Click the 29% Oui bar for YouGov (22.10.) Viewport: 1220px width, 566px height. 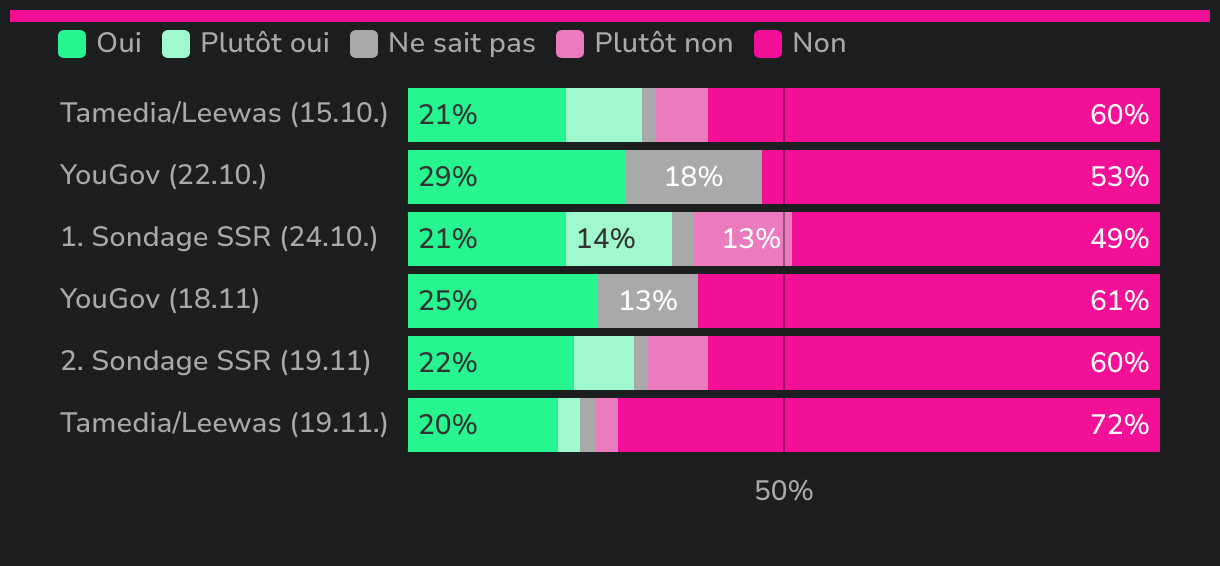(x=517, y=177)
